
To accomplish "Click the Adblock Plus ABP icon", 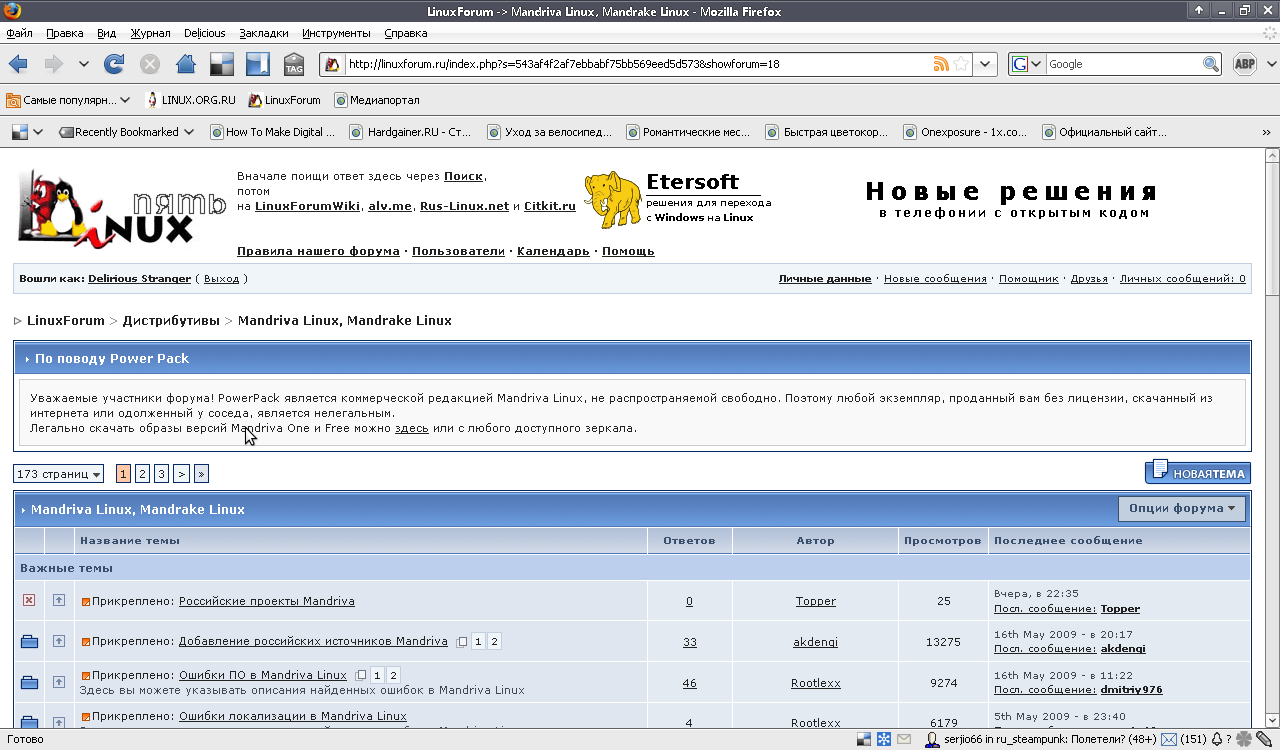I will (x=1244, y=64).
